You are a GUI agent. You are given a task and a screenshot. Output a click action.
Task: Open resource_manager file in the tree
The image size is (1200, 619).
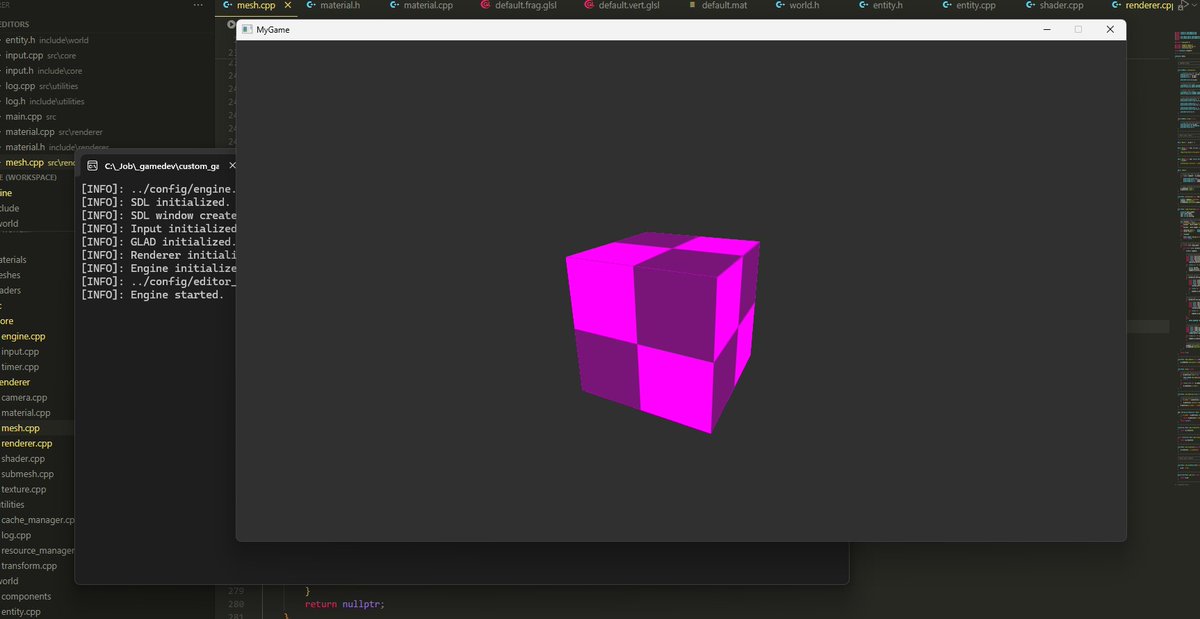[x=38, y=551]
